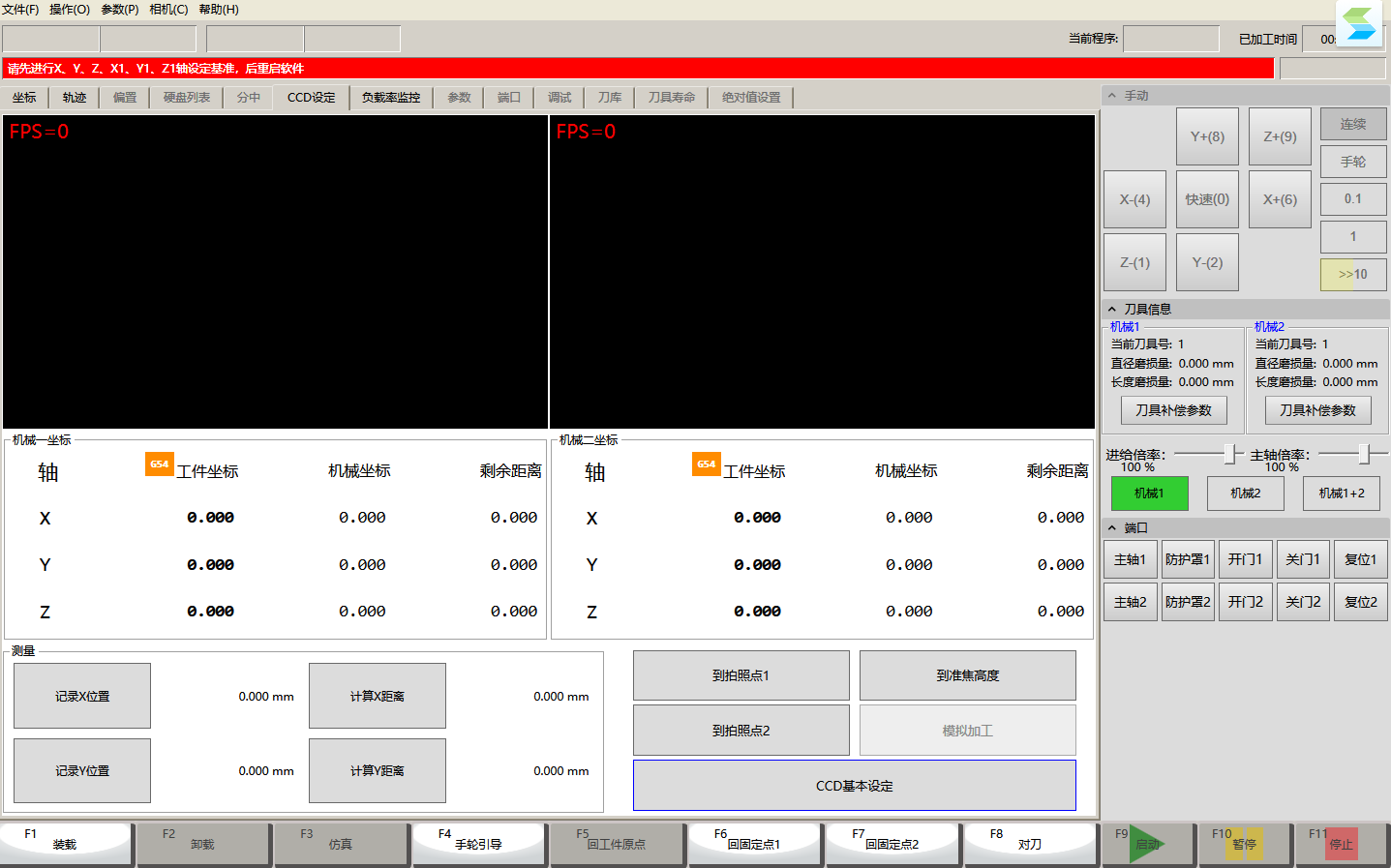
Task: Click the green F9 start play icon
Action: click(x=1147, y=844)
